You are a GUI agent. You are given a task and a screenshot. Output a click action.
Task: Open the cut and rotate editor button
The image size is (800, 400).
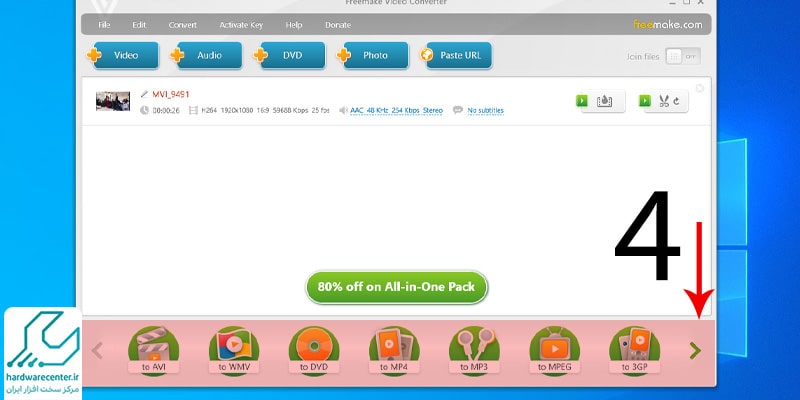(664, 101)
